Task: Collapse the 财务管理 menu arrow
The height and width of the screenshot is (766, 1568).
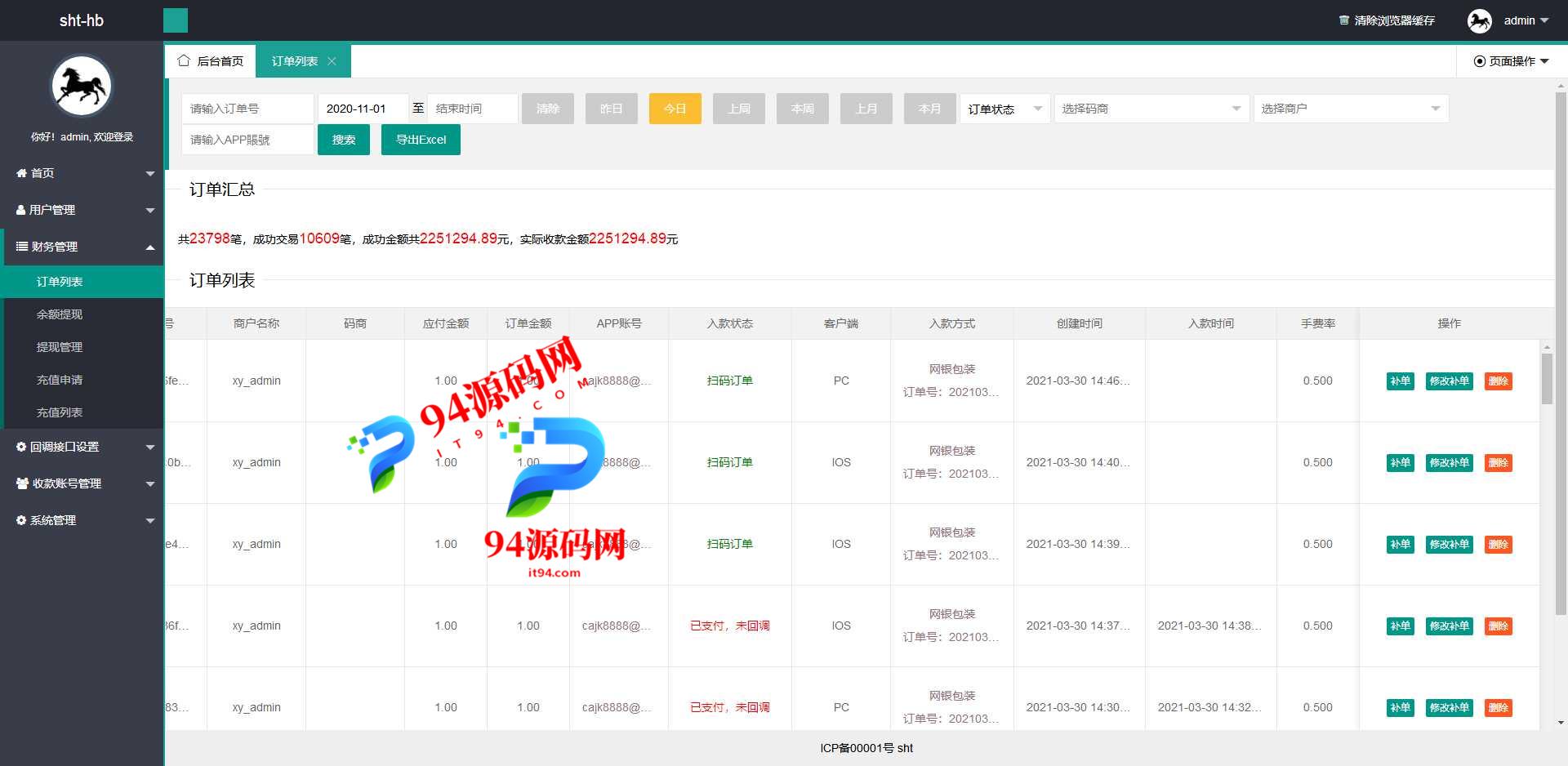Action: (150, 247)
